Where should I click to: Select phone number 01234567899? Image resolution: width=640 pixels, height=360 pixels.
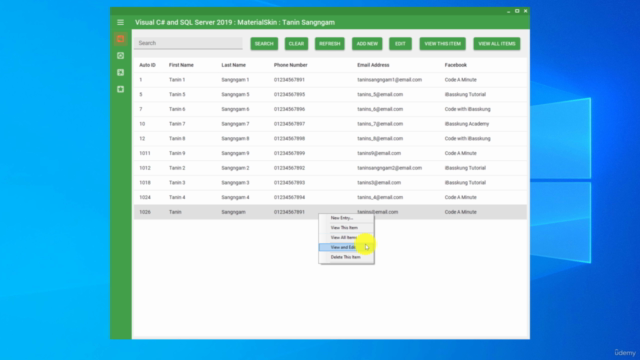click(x=289, y=153)
